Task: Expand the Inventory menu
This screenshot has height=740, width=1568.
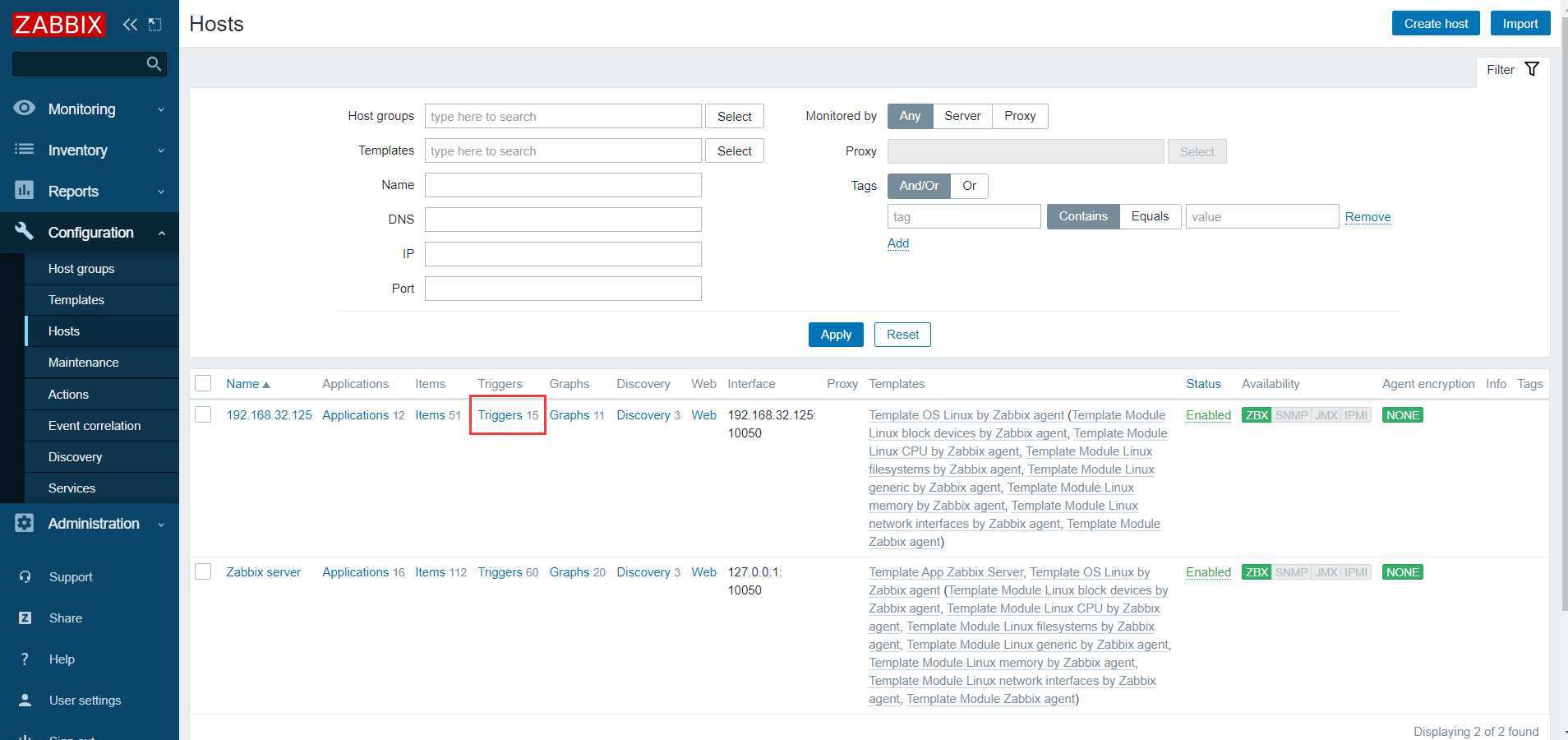Action: point(90,150)
